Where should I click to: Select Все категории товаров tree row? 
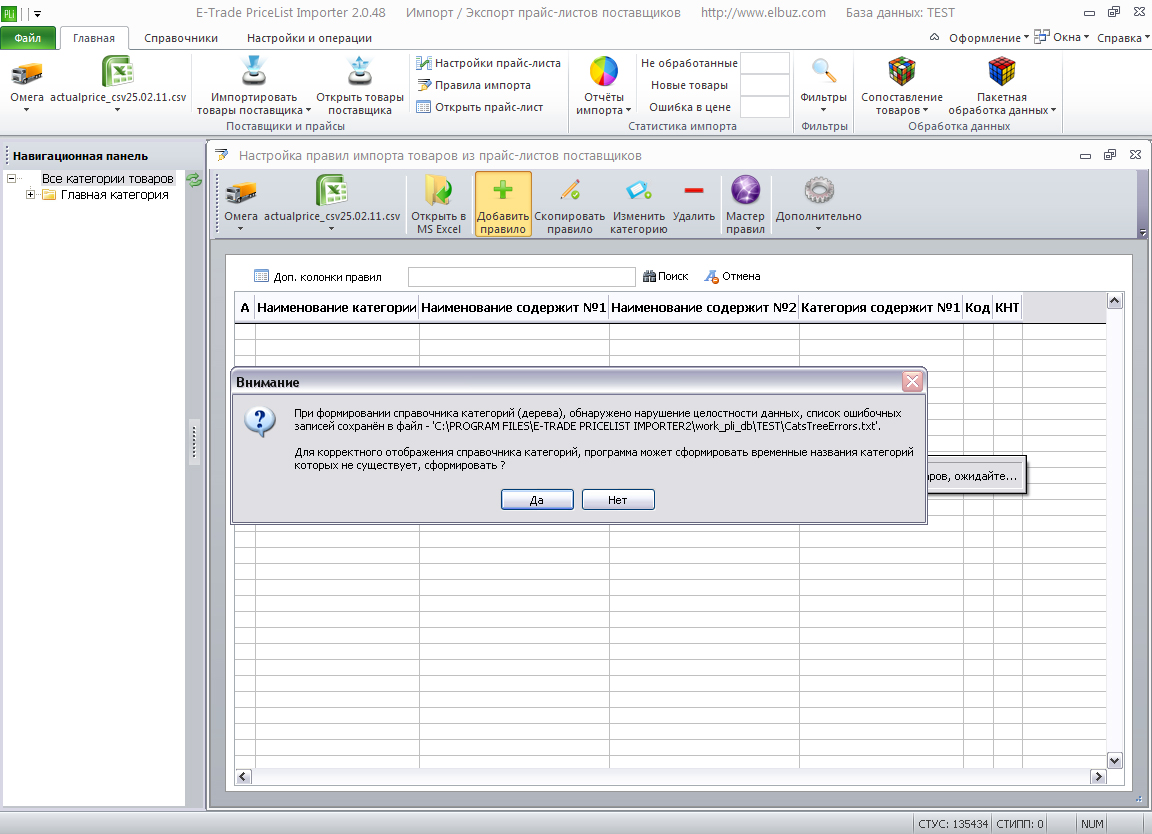click(107, 179)
